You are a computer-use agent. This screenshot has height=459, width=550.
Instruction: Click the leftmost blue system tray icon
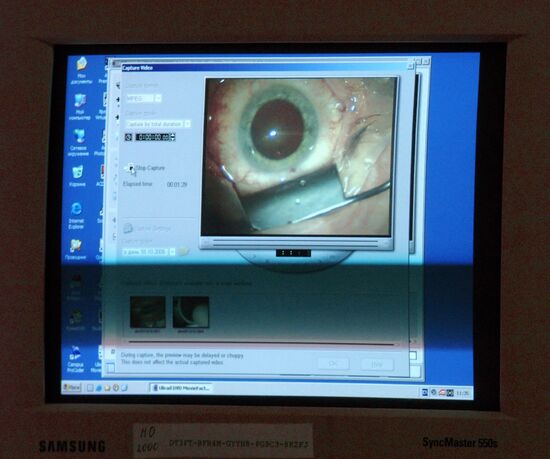(425, 392)
